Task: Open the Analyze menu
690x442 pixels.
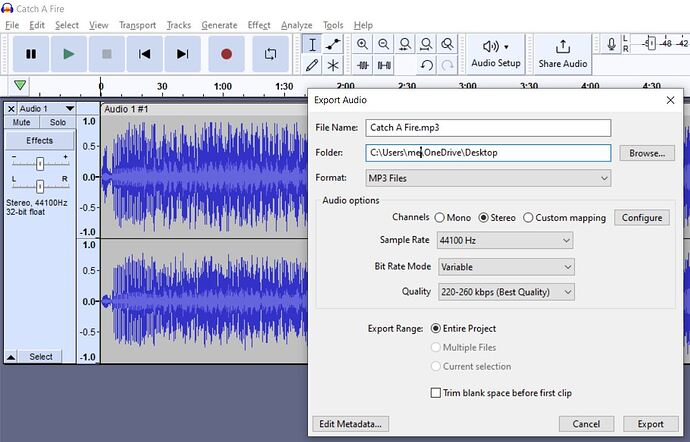Action: [297, 25]
